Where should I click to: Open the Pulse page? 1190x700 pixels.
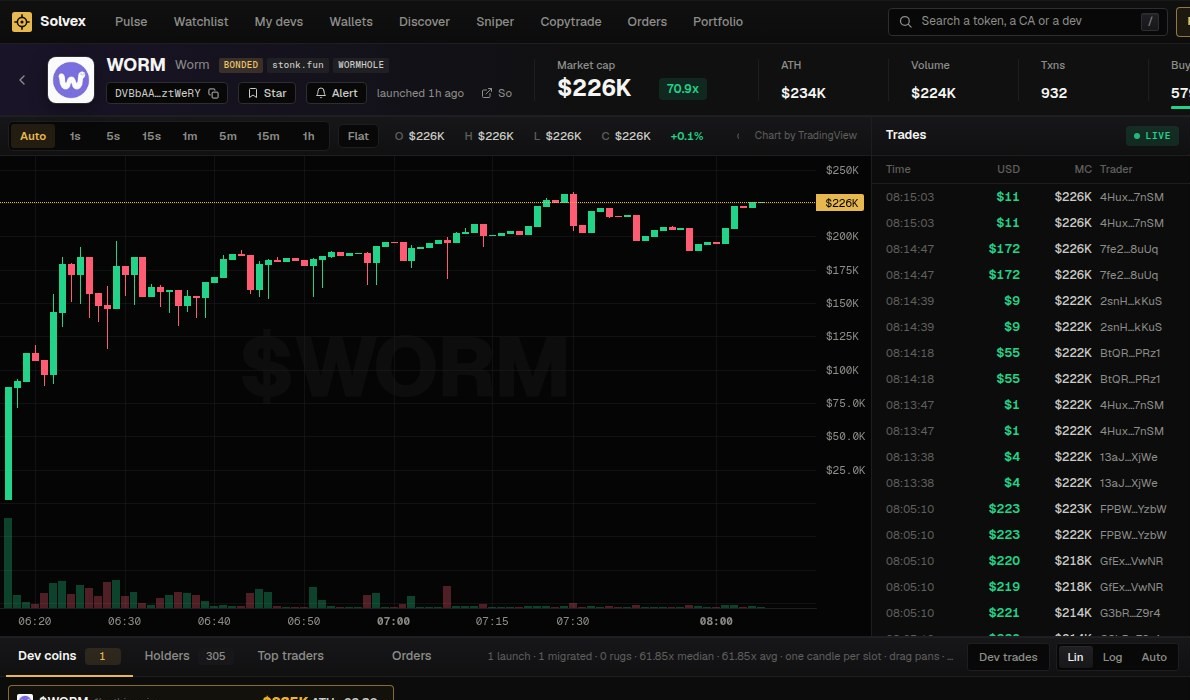pos(131,21)
